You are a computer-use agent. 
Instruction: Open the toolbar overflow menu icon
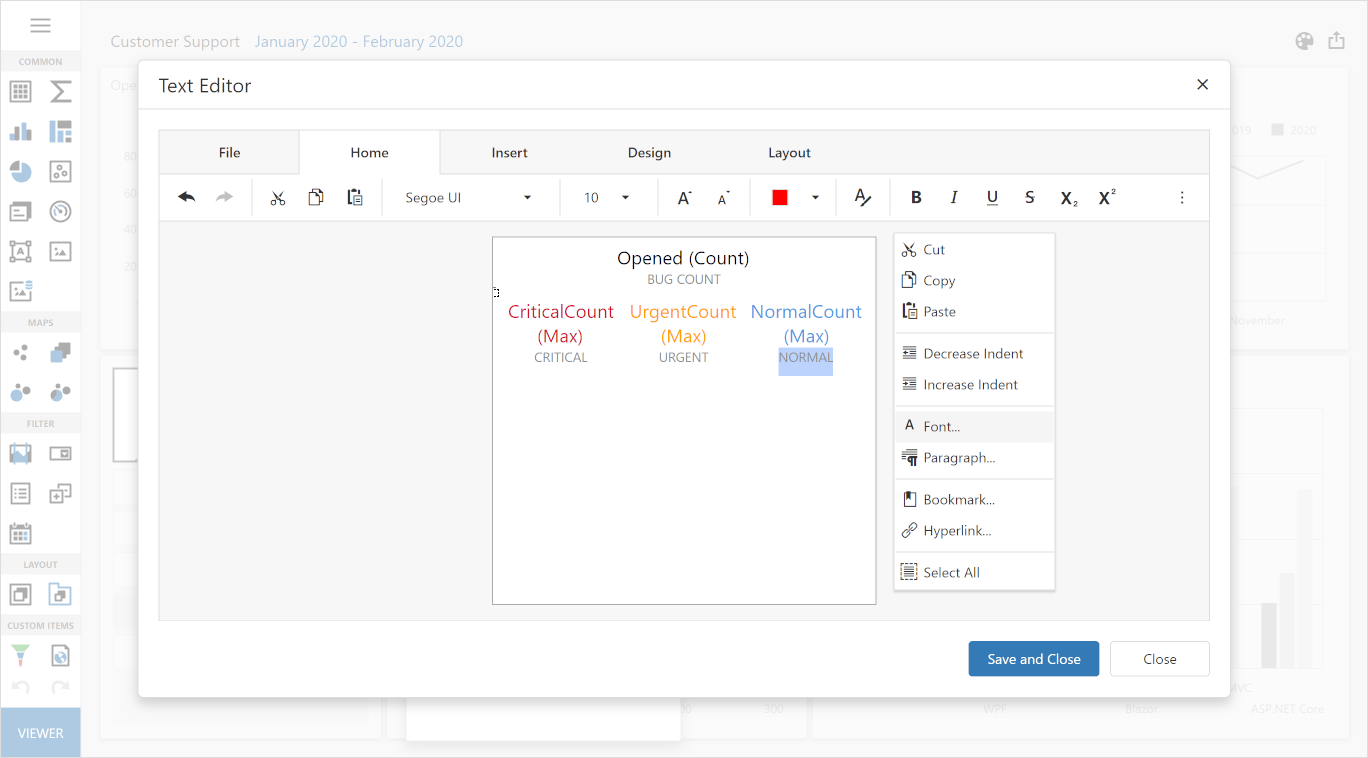click(1182, 197)
